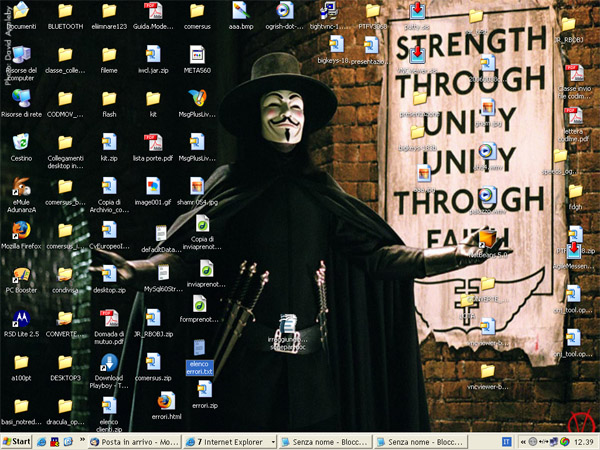Select the tightvnc-1... installer icon
Image resolution: width=600 pixels, height=450 pixels.
point(329,11)
